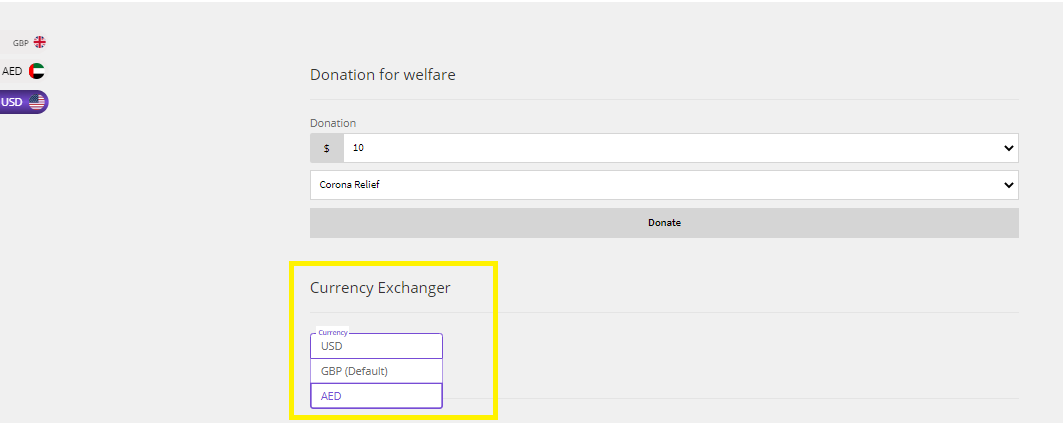Select the USD text in purple pill
Viewport: 1063px width, 423px height.
[12, 102]
